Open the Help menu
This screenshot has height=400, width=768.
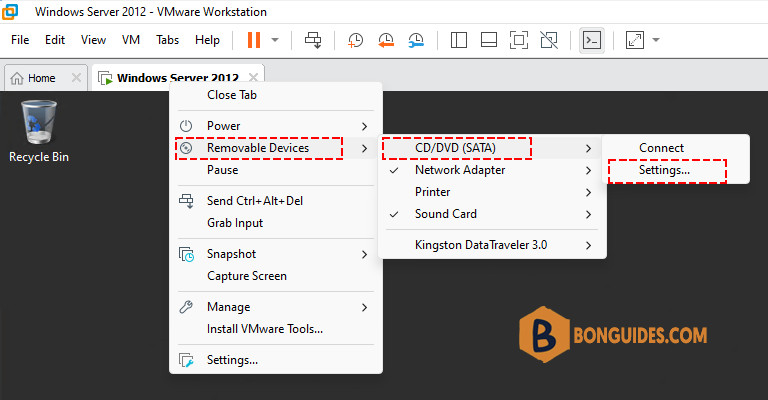point(207,40)
